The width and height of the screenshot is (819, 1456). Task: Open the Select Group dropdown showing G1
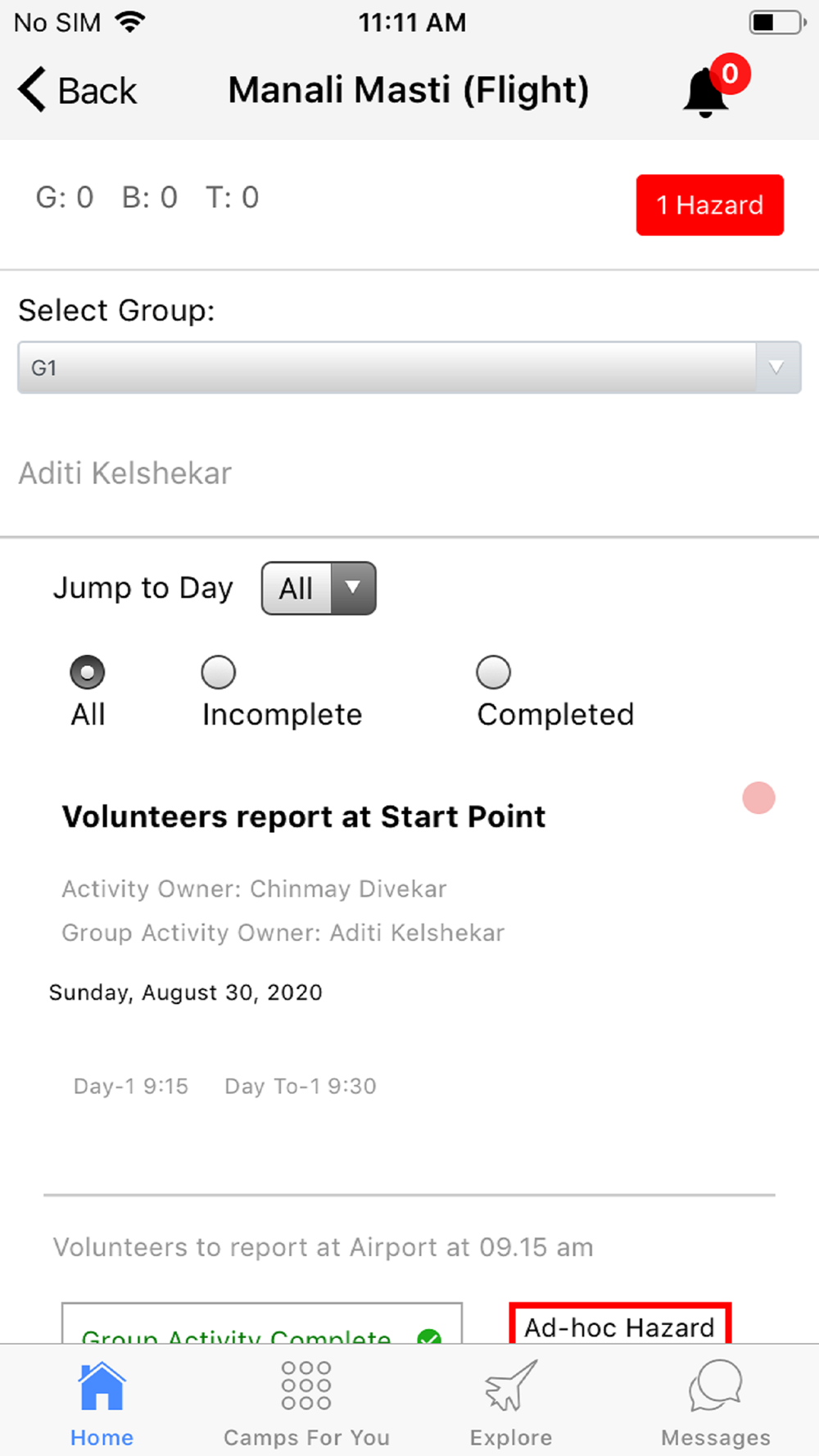387,369
